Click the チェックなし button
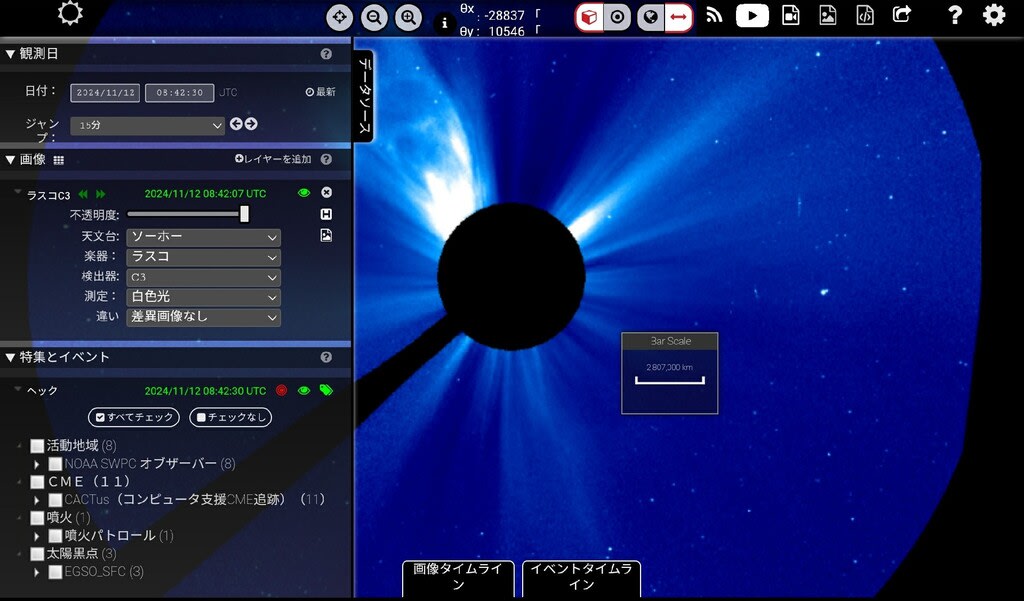Viewport: 1024px width, 601px height. click(231, 417)
